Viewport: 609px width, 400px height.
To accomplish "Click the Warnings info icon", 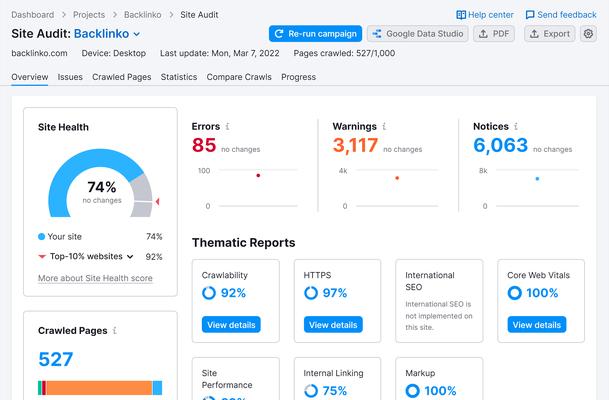I will pyautogui.click(x=384, y=126).
